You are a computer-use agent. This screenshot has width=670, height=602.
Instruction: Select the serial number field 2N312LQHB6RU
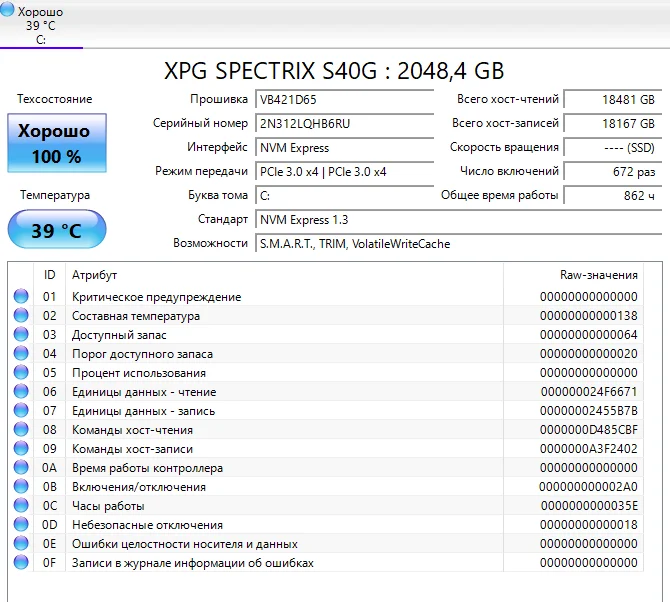pyautogui.click(x=344, y=123)
